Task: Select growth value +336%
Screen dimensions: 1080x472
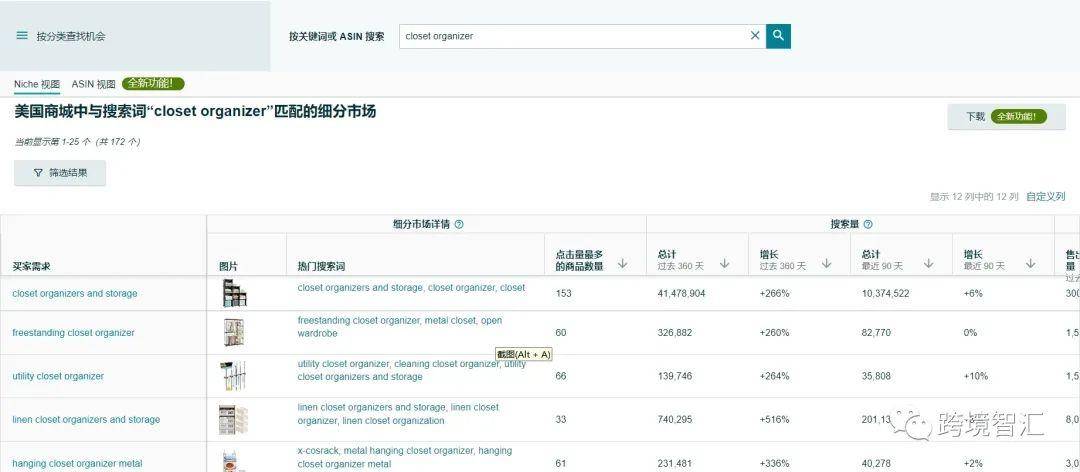Action: [x=775, y=464]
